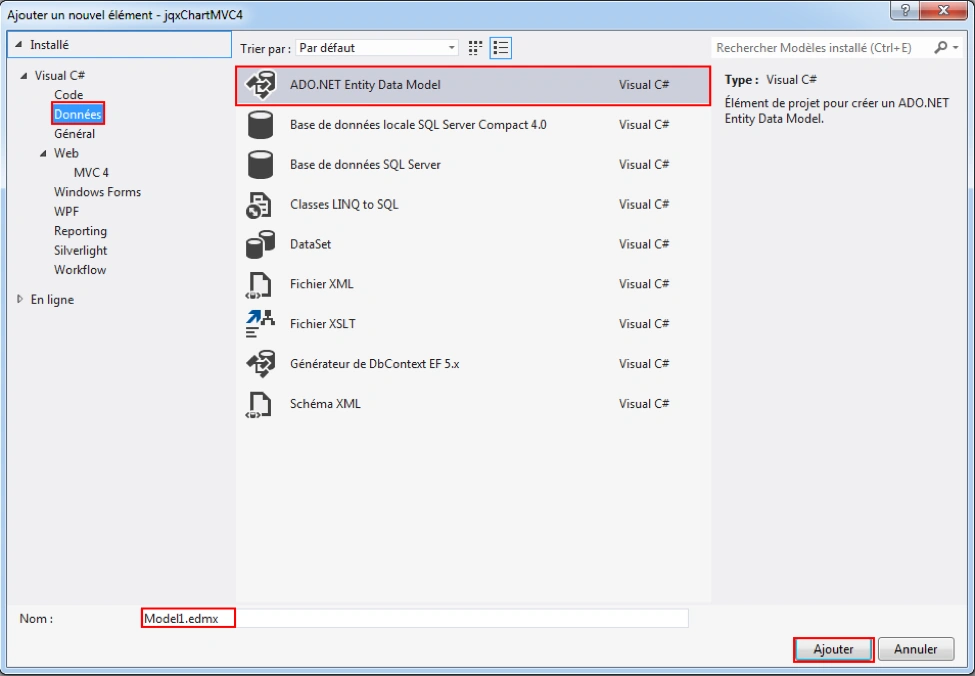The width and height of the screenshot is (975, 676).
Task: Collapse the Visual C# tree node
Action: point(24,76)
